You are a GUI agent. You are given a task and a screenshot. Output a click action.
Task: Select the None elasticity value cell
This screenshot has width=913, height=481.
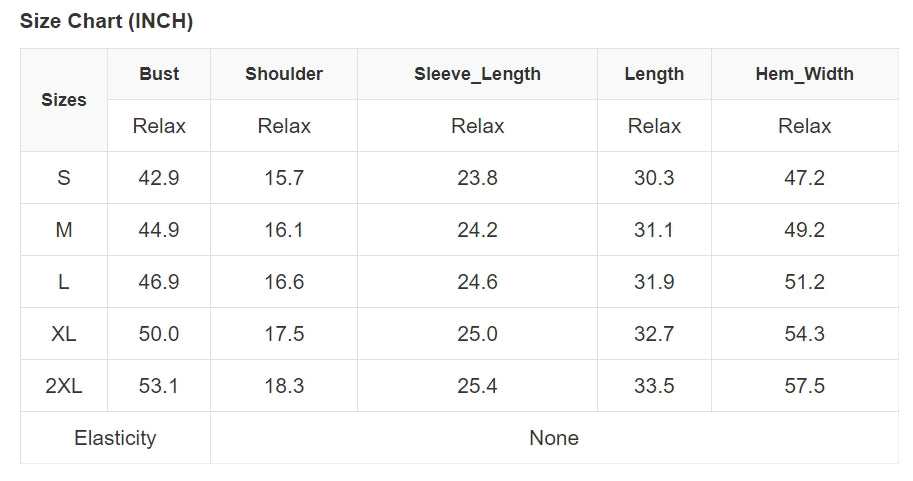coord(554,438)
